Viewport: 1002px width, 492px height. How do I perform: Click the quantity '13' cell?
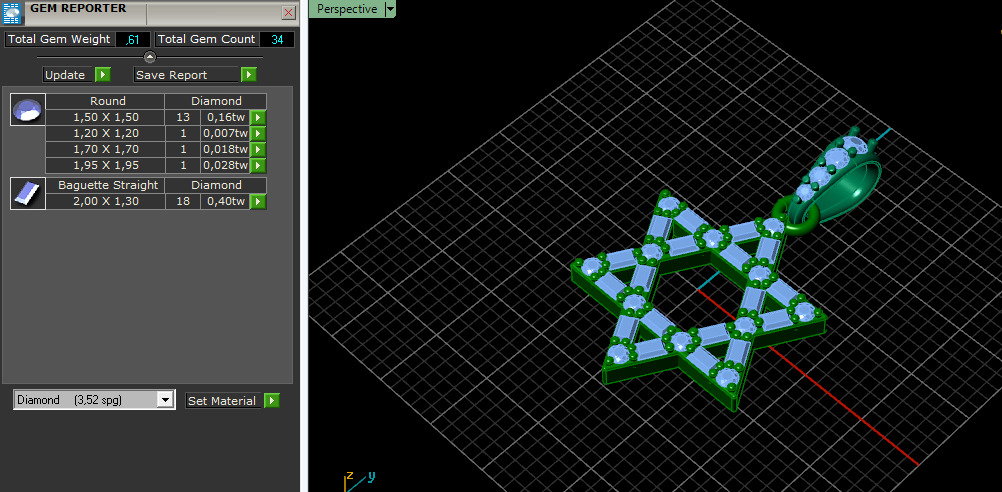click(x=183, y=118)
